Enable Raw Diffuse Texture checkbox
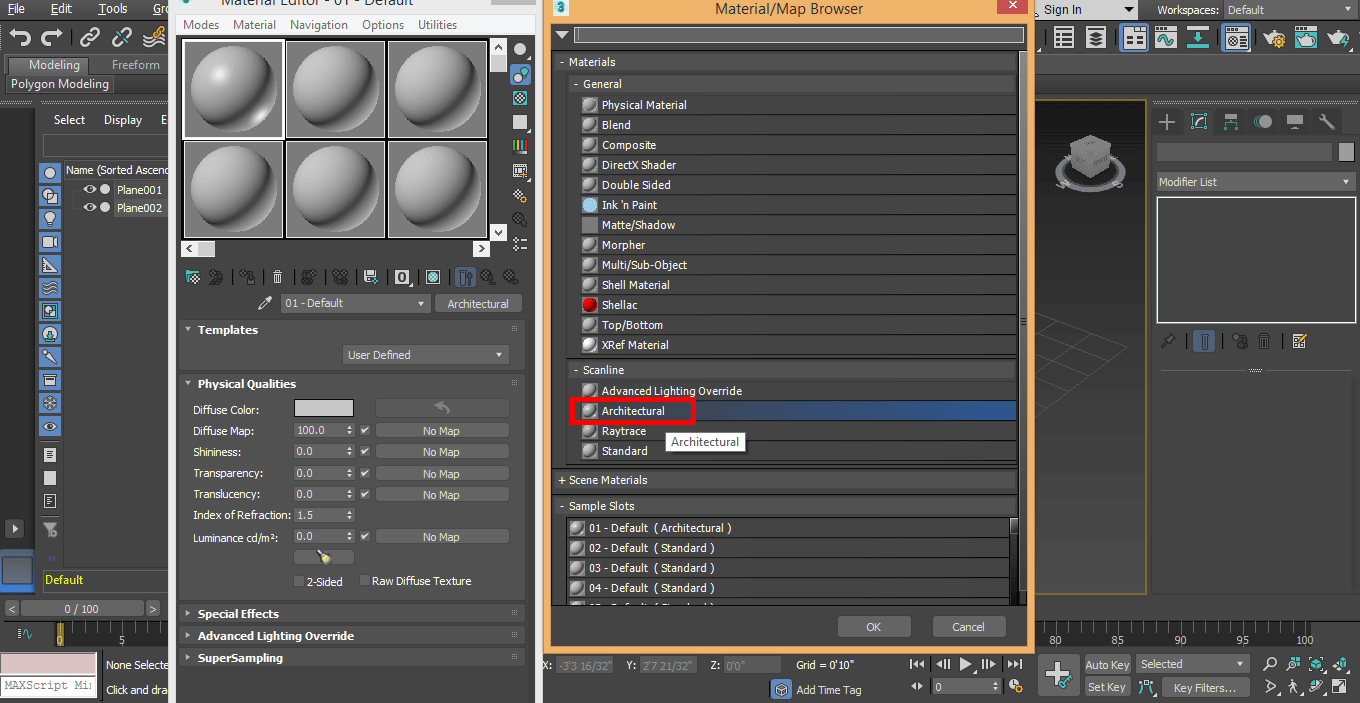 point(364,580)
